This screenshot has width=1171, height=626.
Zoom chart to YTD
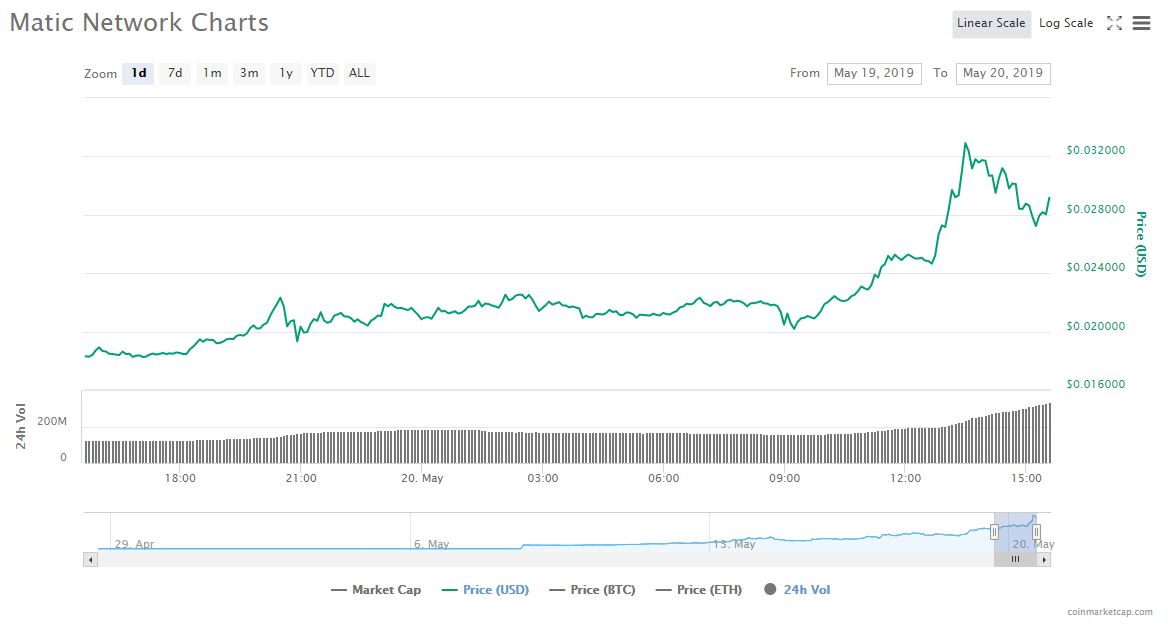tap(322, 73)
